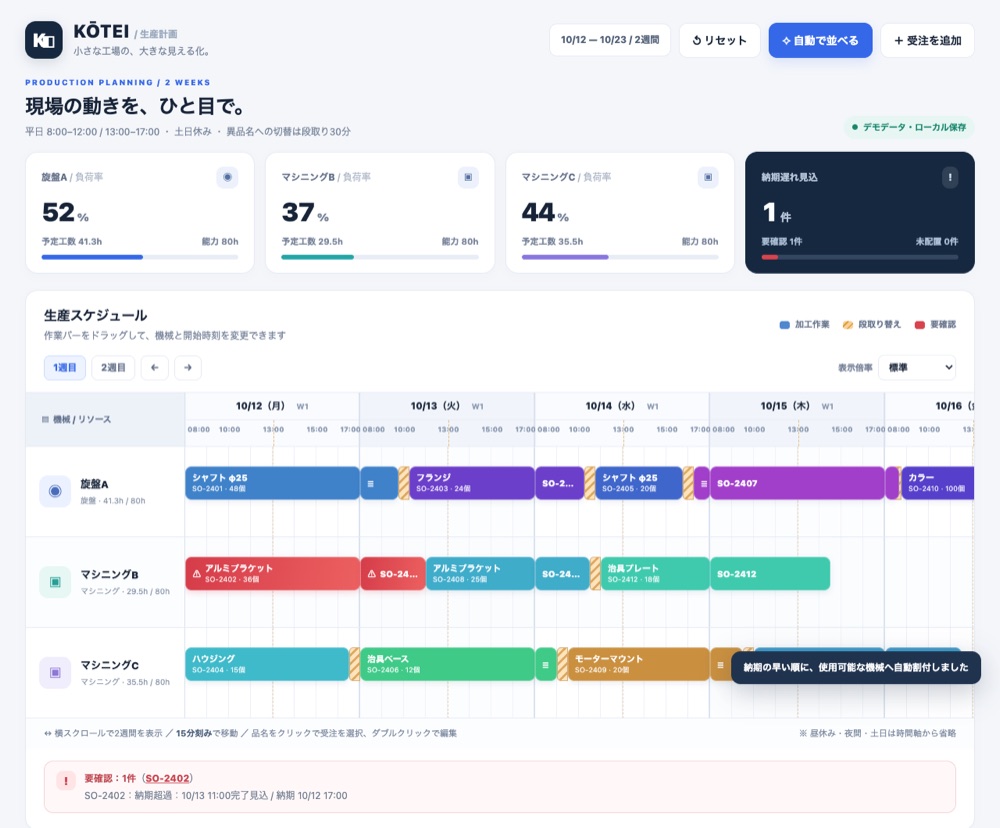This screenshot has height=828, width=1000.
Task: Select the シャフト φ25 SO-2405 job bar
Action: point(639,484)
